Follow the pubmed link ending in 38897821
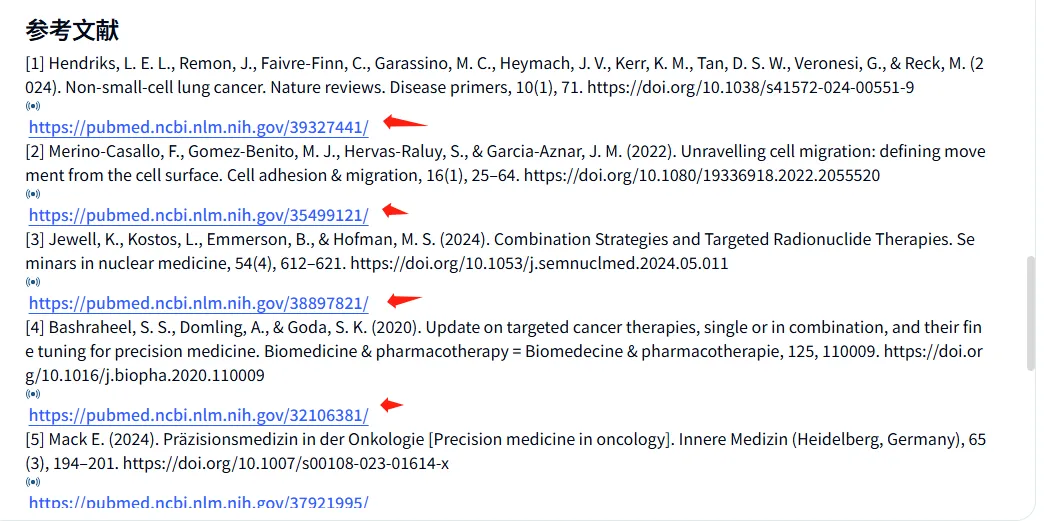Screen dimensions: 1044x521 tap(198, 303)
